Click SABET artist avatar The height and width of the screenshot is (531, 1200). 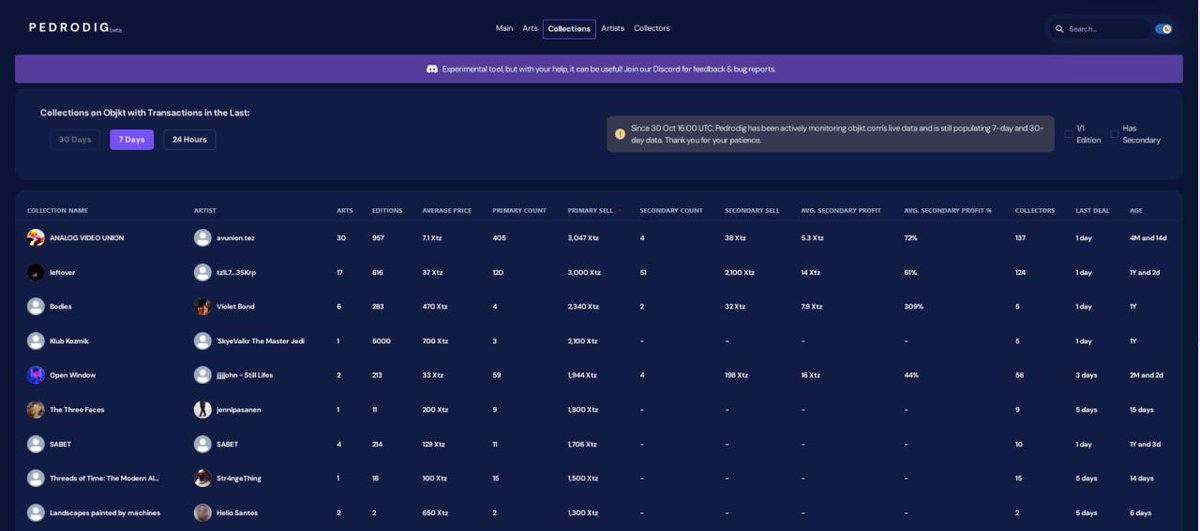[203, 444]
